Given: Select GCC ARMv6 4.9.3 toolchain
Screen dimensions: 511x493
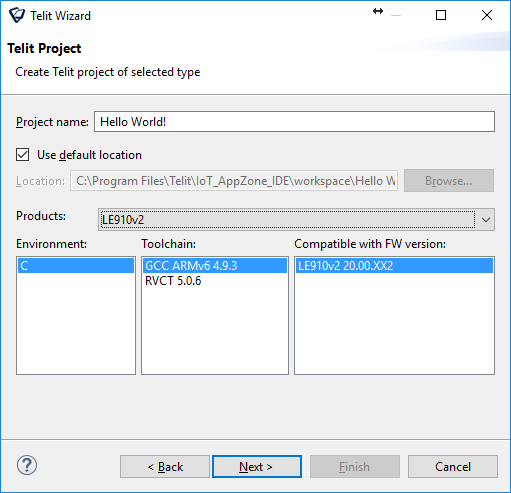Looking at the screenshot, I should point(215,266).
